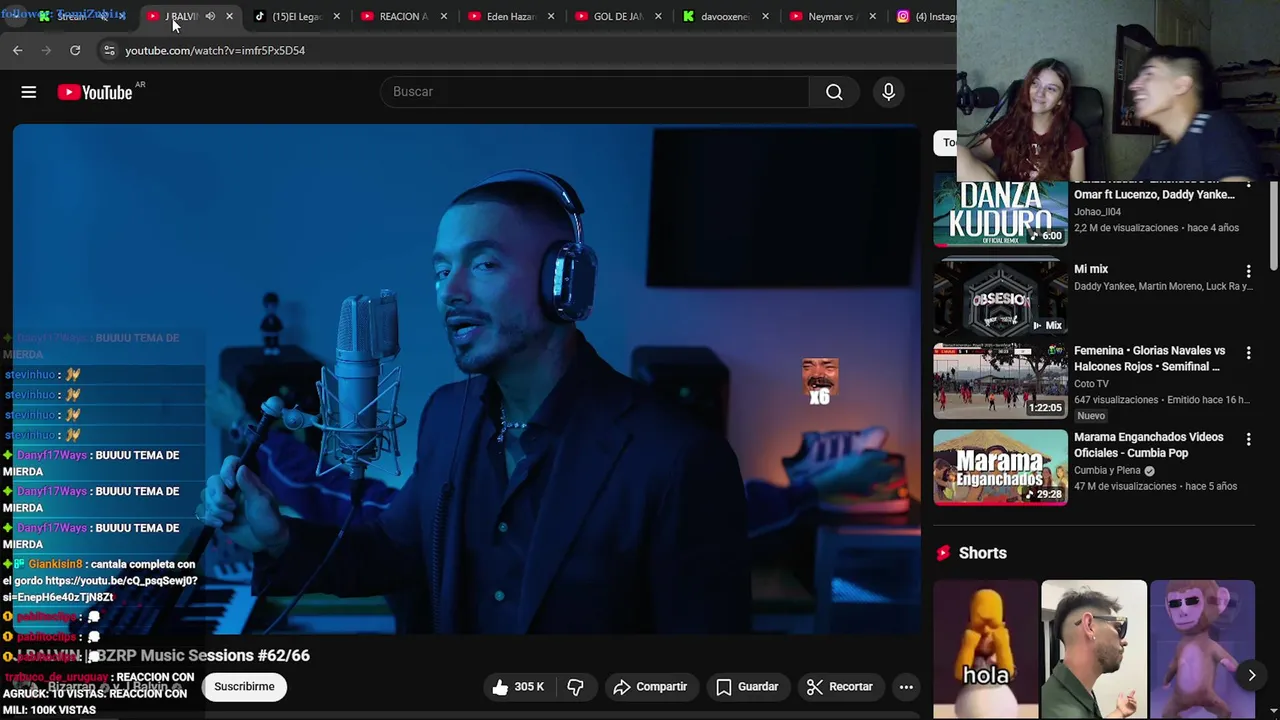Switch to the REACION A tab
The image size is (1280, 720).
(x=396, y=16)
